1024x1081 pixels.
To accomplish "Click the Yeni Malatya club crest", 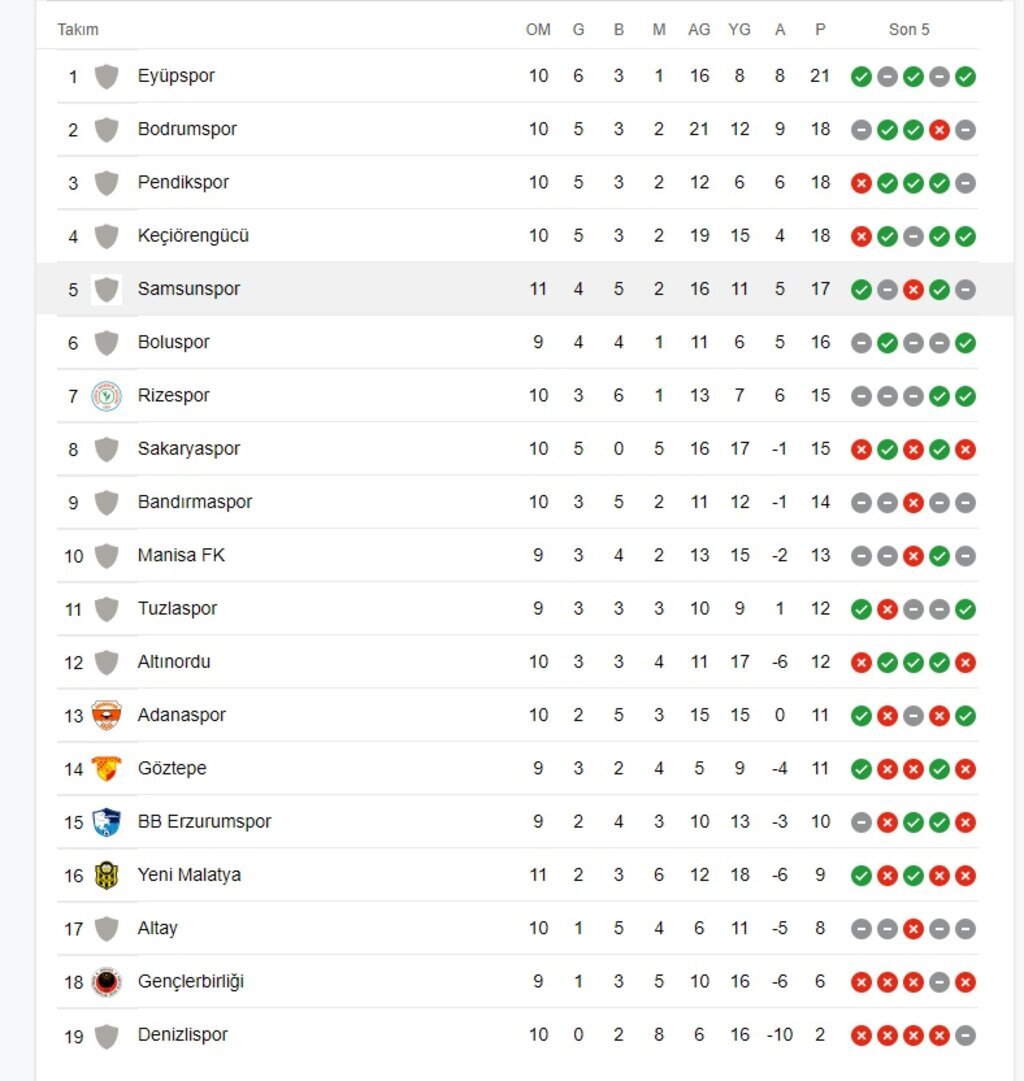I will coord(106,875).
